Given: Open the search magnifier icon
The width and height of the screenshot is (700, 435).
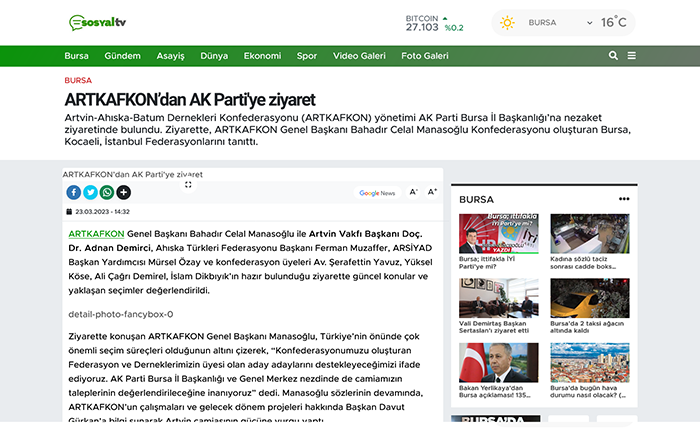Looking at the screenshot, I should pyautogui.click(x=613, y=56).
